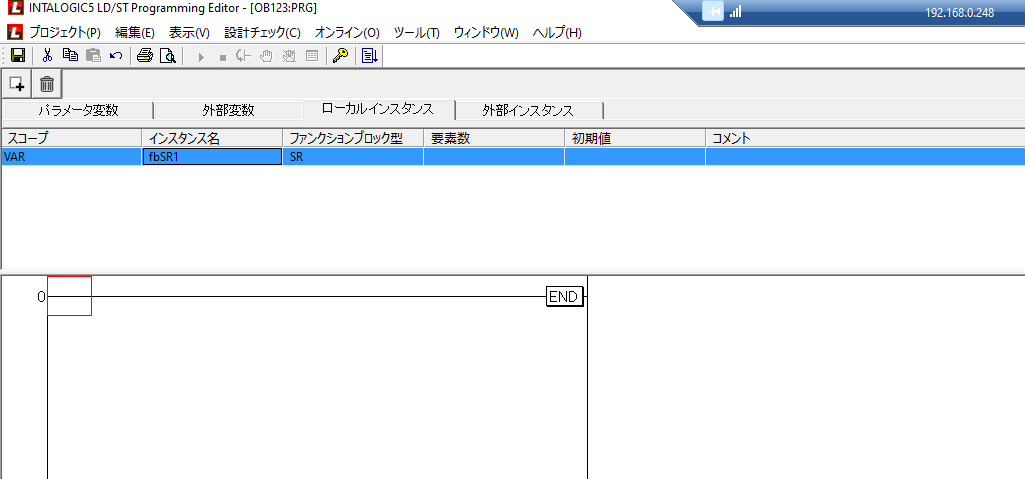Image resolution: width=1025 pixels, height=479 pixels.
Task: Click the Undo arrow icon
Action: (x=116, y=56)
